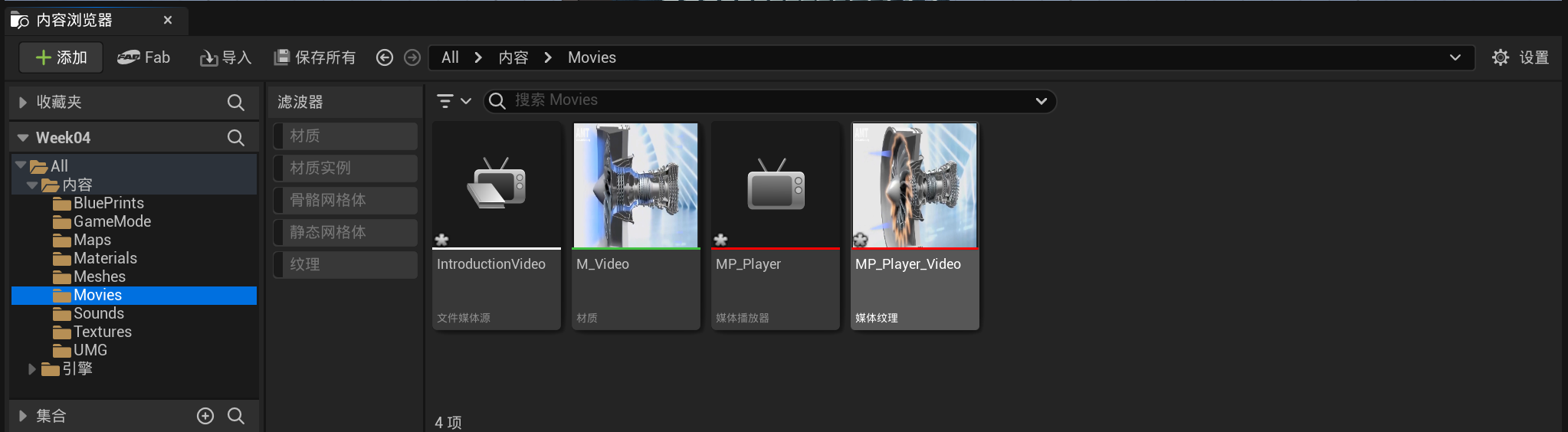Viewport: 1568px width, 432px height.
Task: Open saved searches dropdown arrow
Action: point(1041,101)
